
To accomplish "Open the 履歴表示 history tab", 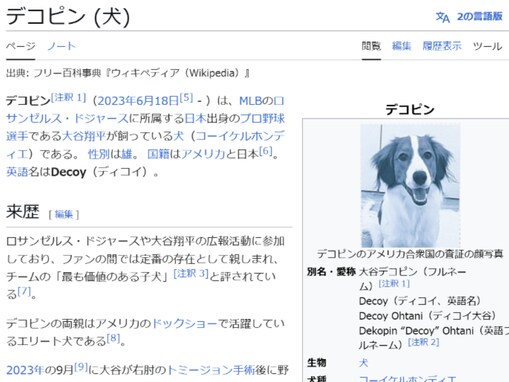I will tap(442, 46).
